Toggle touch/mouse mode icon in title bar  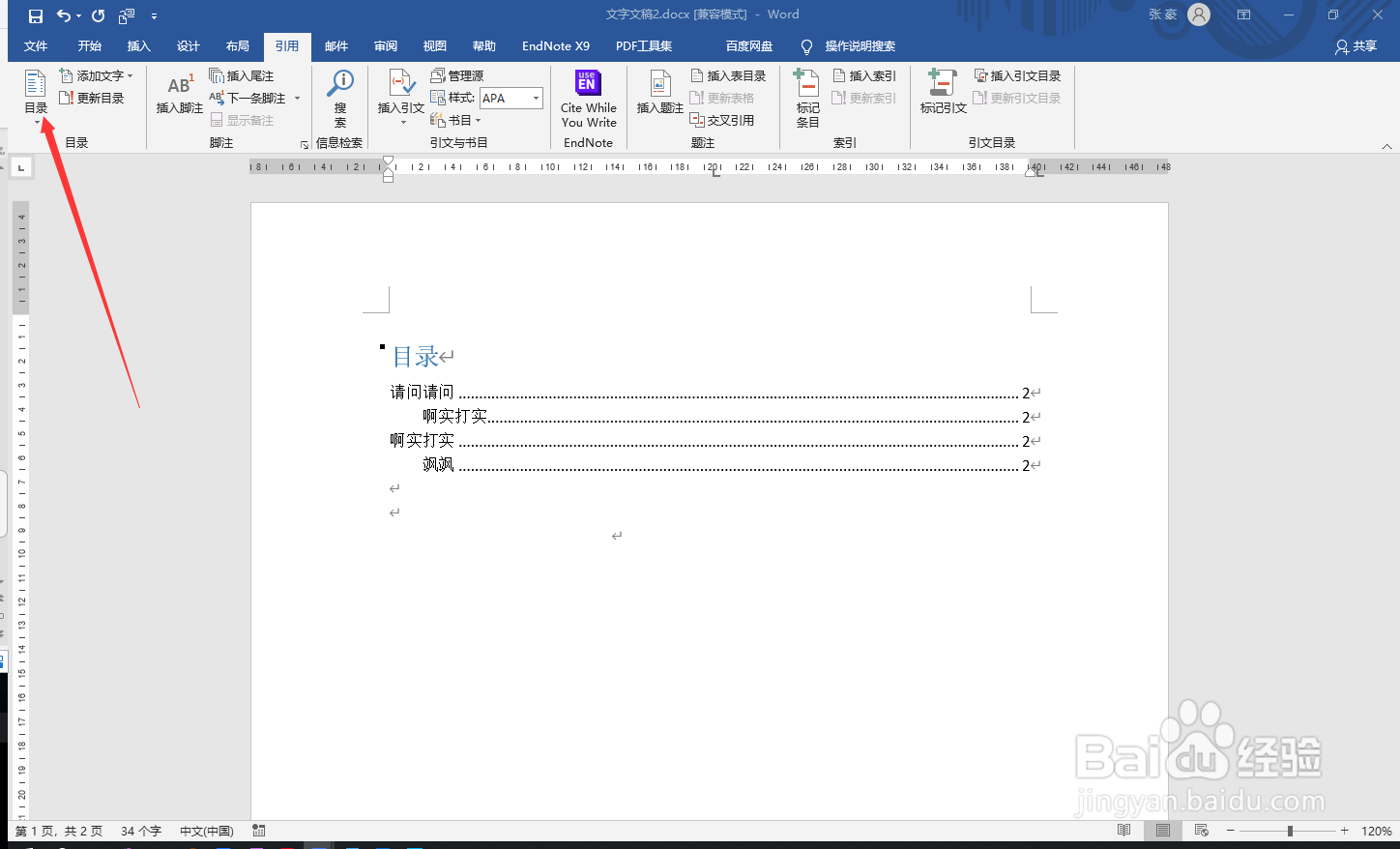(127, 15)
